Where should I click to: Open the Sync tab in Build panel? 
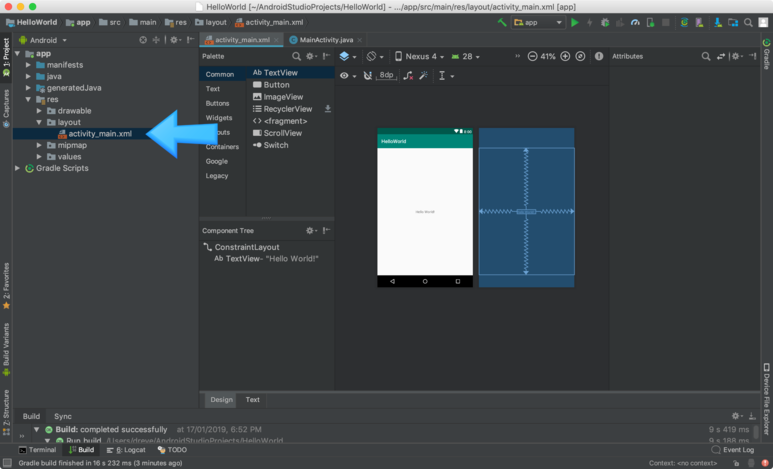pyautogui.click(x=63, y=416)
